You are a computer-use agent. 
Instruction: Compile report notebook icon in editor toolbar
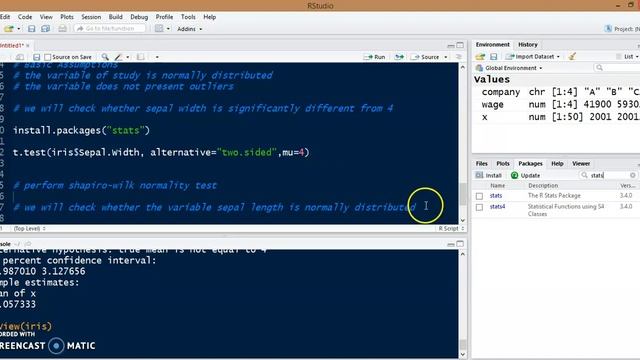[140, 57]
